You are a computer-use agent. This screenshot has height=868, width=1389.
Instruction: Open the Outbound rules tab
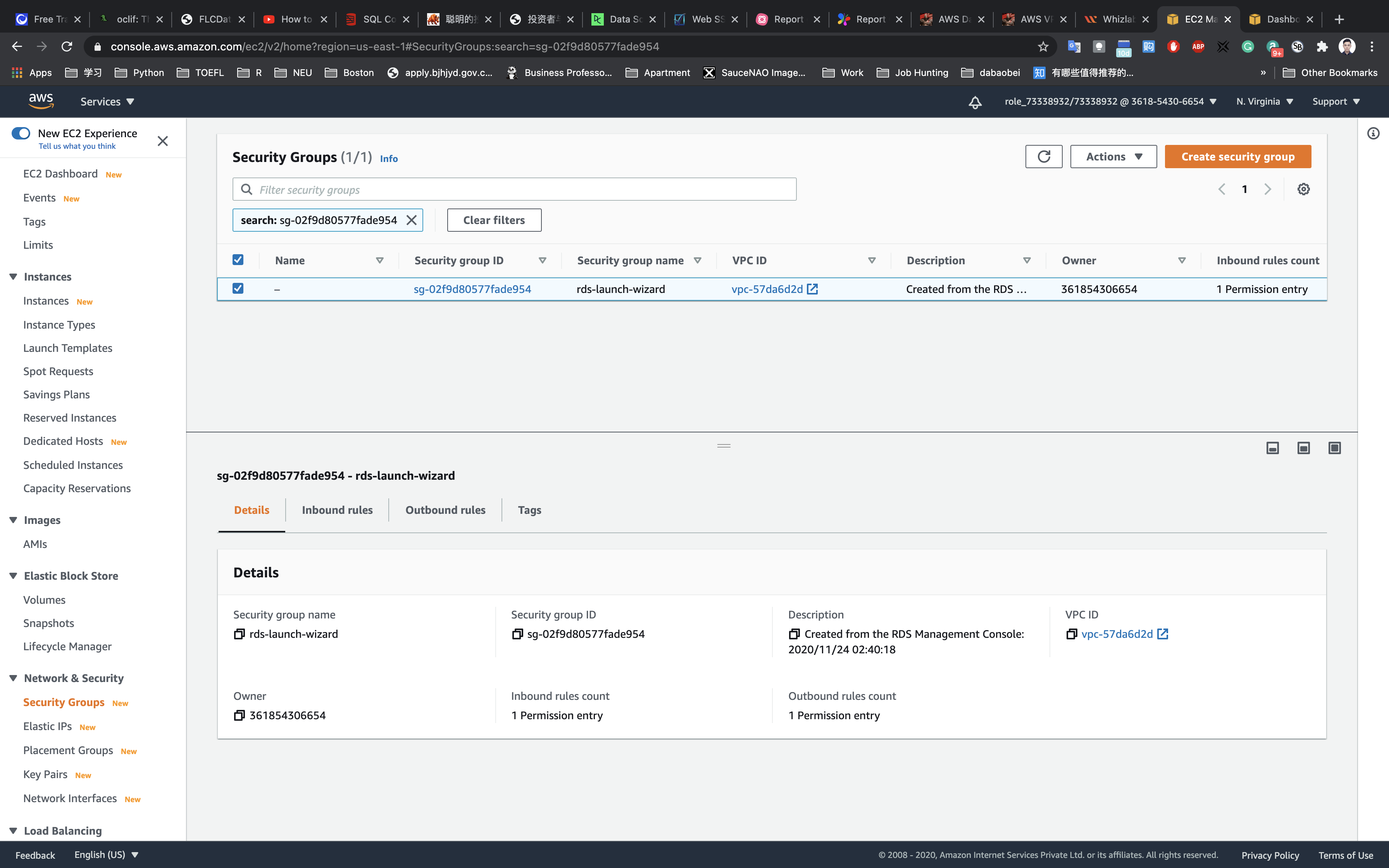tap(445, 510)
